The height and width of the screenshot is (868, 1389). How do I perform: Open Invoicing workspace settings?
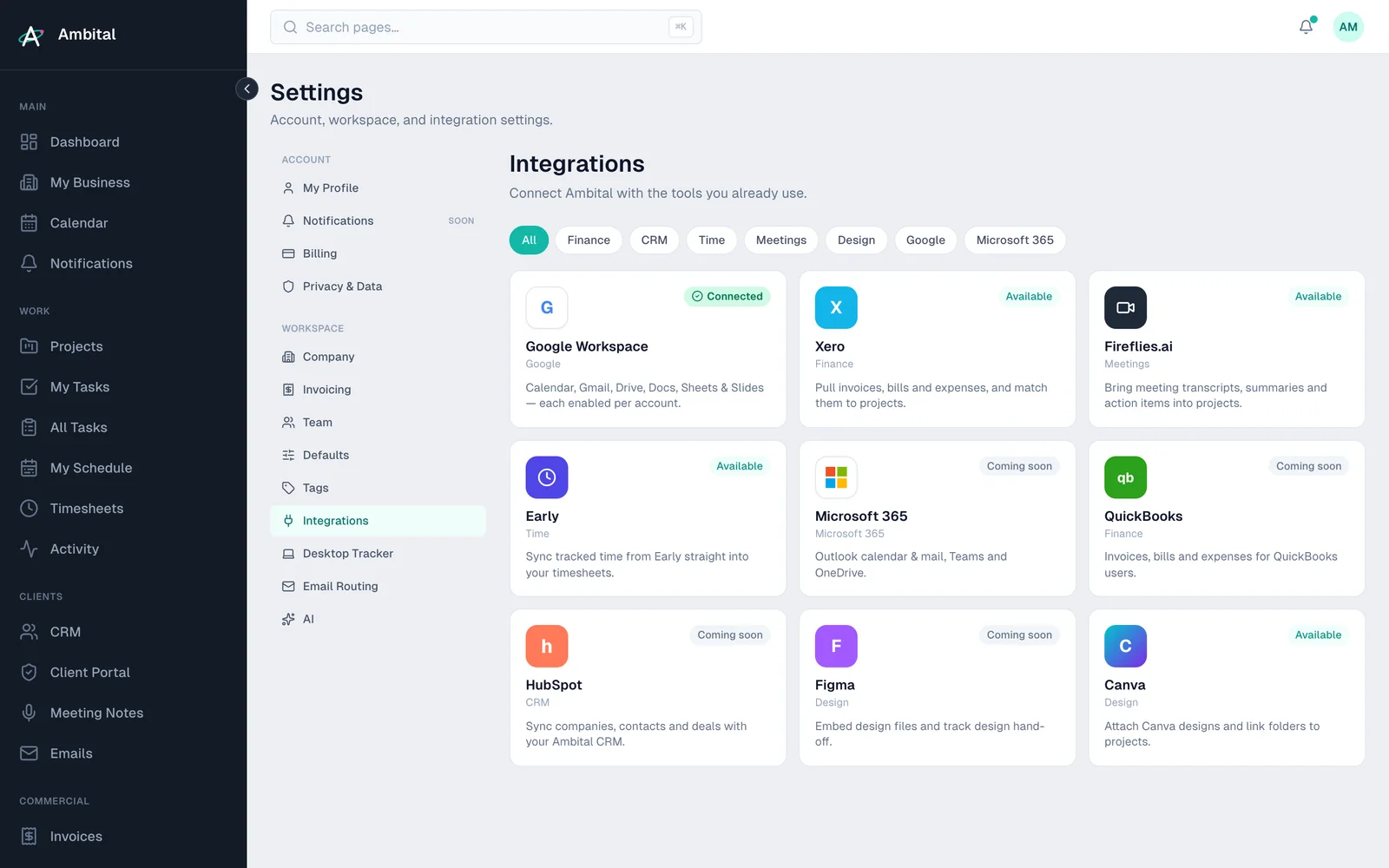[378, 390]
